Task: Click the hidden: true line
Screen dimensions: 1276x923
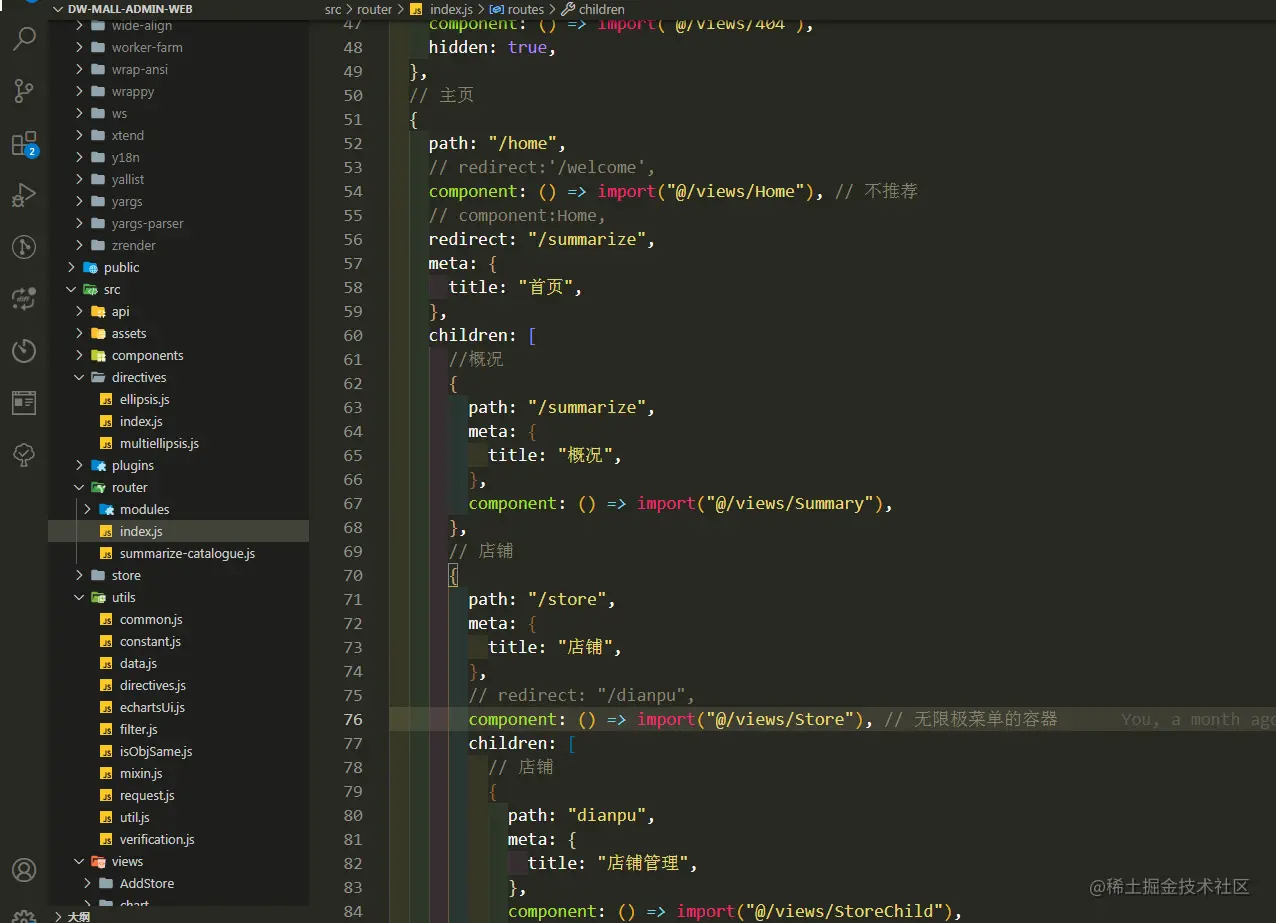Action: click(x=492, y=47)
